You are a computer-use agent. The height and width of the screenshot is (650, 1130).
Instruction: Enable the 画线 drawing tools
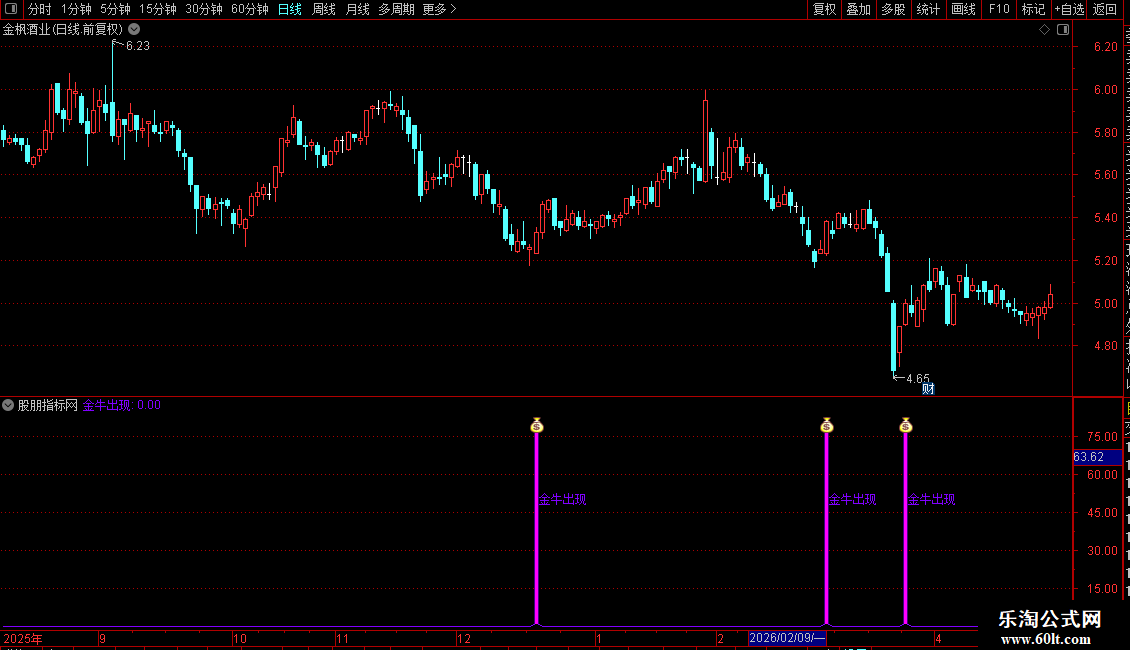[x=964, y=9]
